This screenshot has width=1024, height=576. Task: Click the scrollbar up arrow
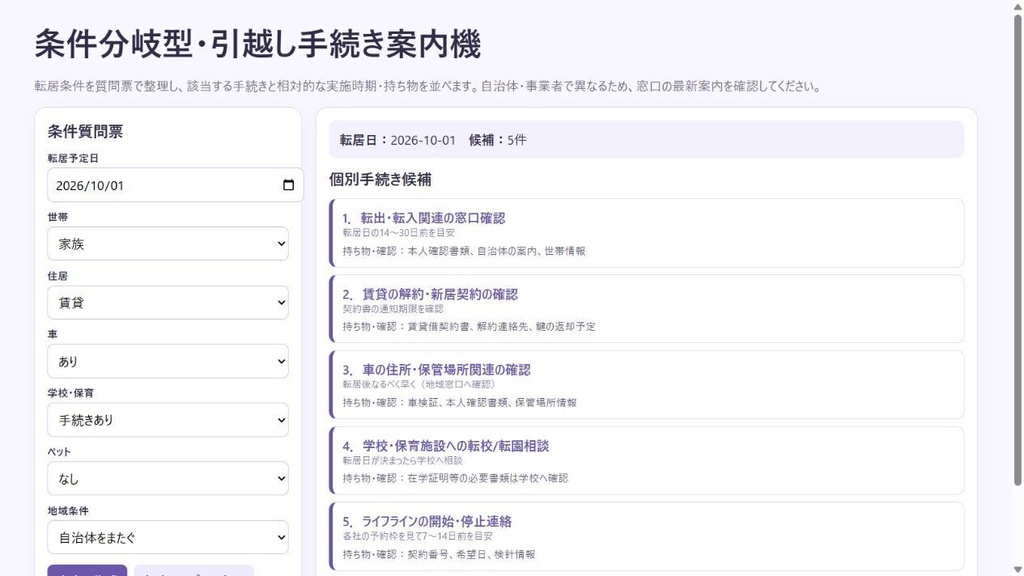1017,6
